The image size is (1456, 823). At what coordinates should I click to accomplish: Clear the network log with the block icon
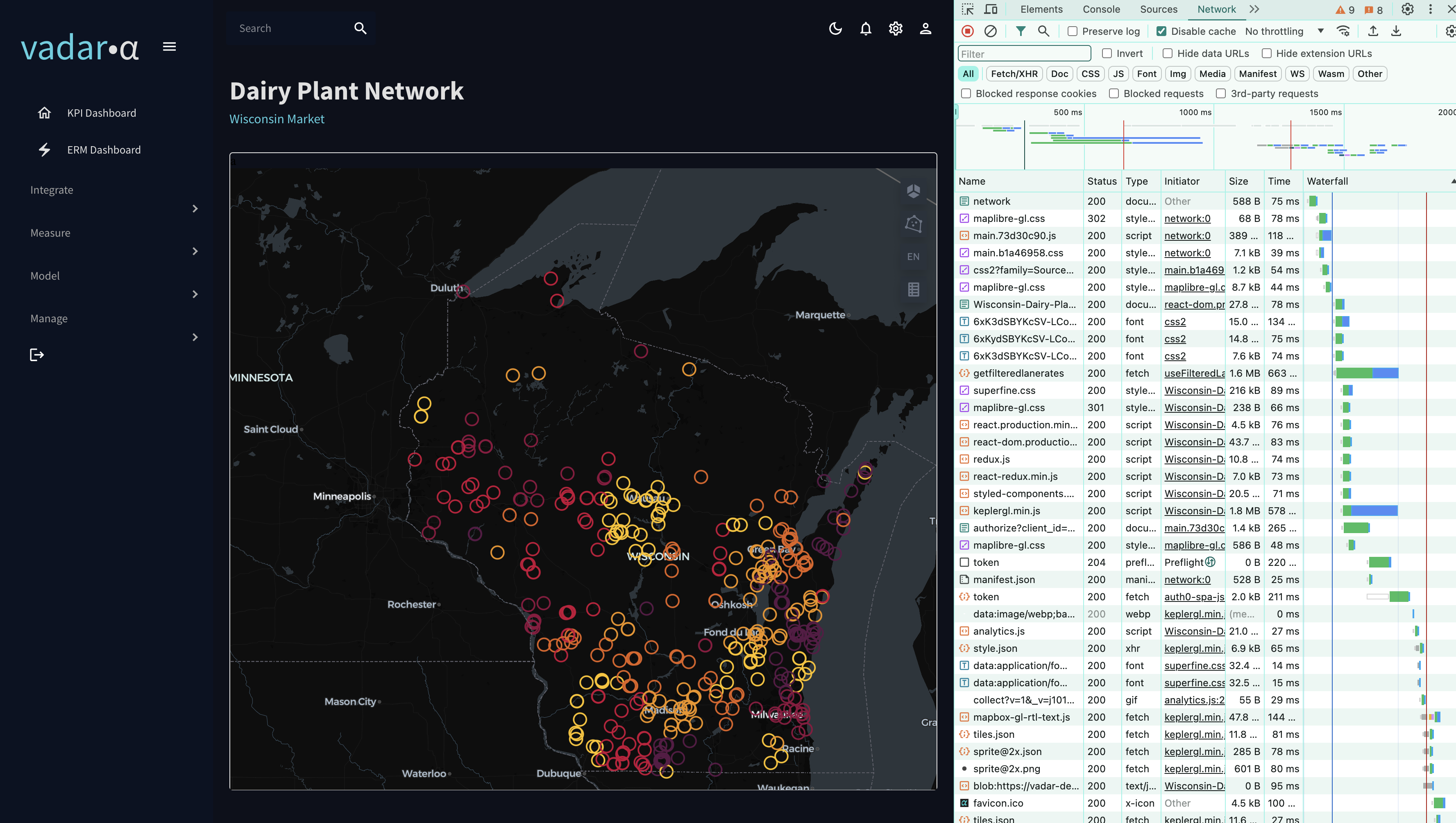[990, 31]
